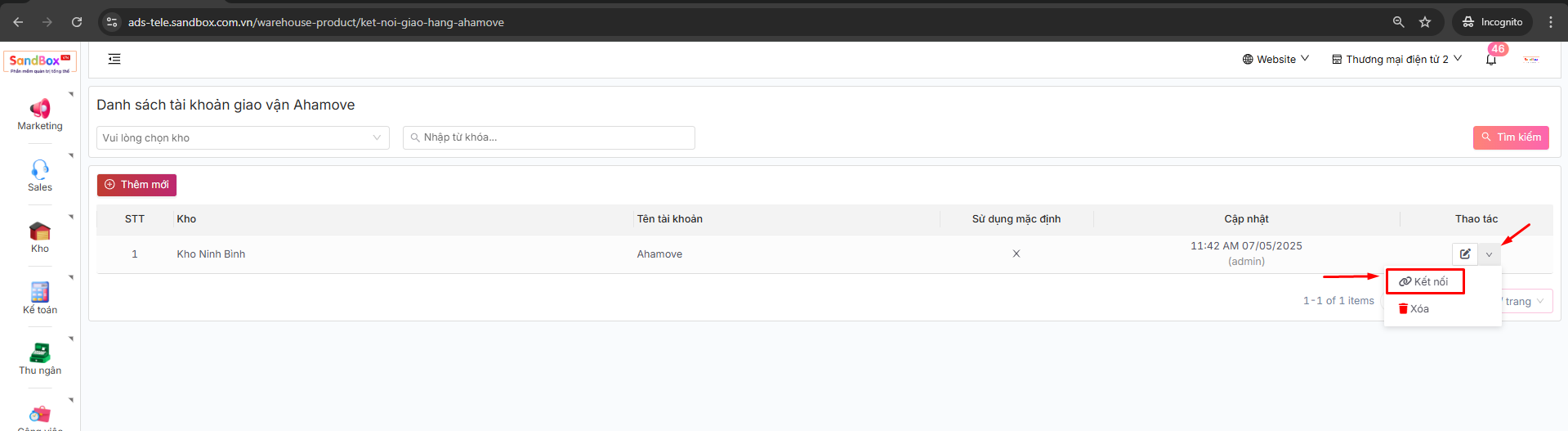Open the Website language dropdown
This screenshot has height=431, width=1568.
1275,59
